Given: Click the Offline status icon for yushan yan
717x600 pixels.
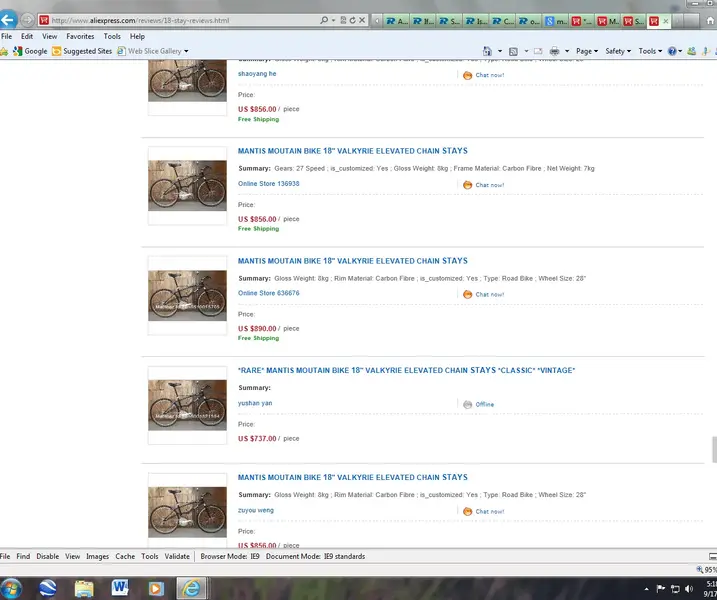Looking at the screenshot, I should (x=467, y=404).
